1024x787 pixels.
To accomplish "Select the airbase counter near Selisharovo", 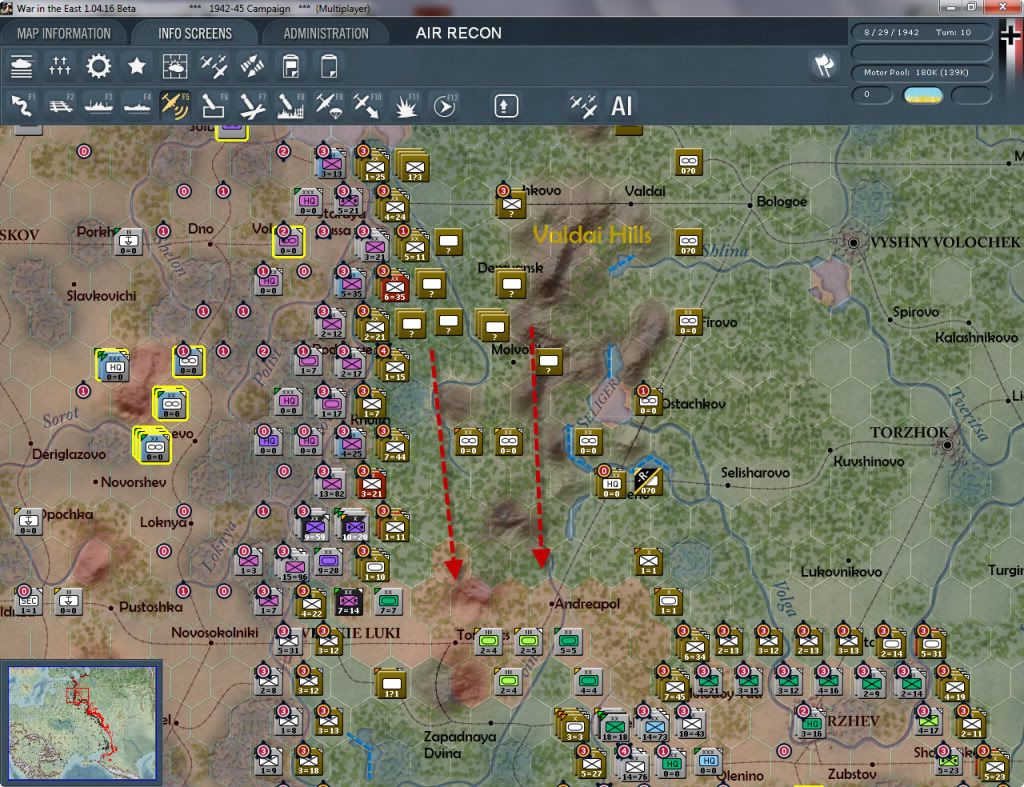I will pyautogui.click(x=648, y=482).
